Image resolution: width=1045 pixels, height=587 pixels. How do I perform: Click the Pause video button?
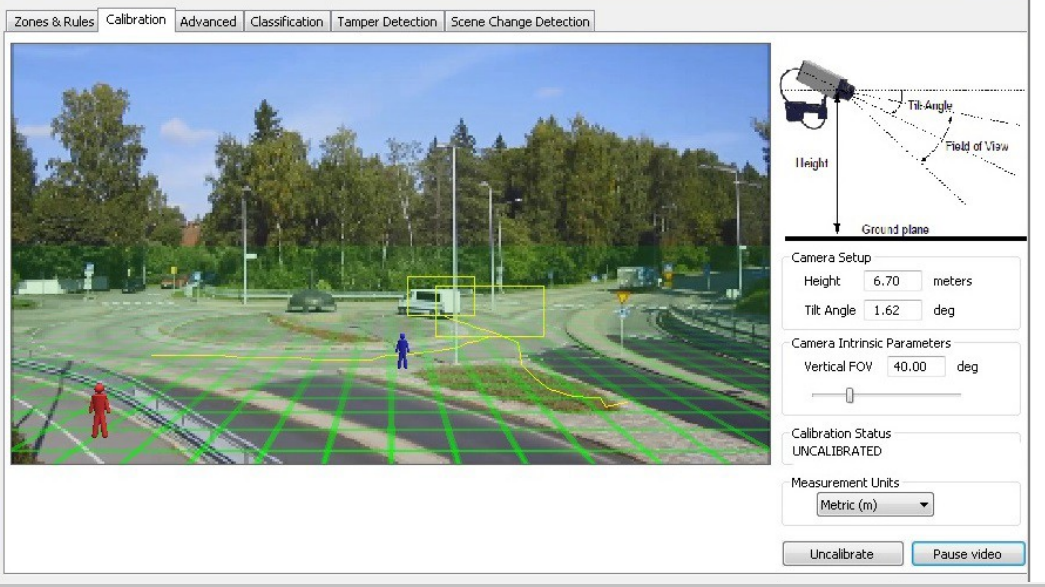(x=967, y=554)
